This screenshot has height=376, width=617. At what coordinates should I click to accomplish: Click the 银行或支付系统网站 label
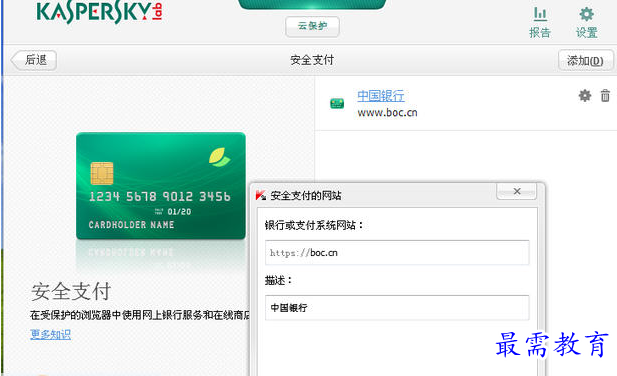click(x=314, y=225)
